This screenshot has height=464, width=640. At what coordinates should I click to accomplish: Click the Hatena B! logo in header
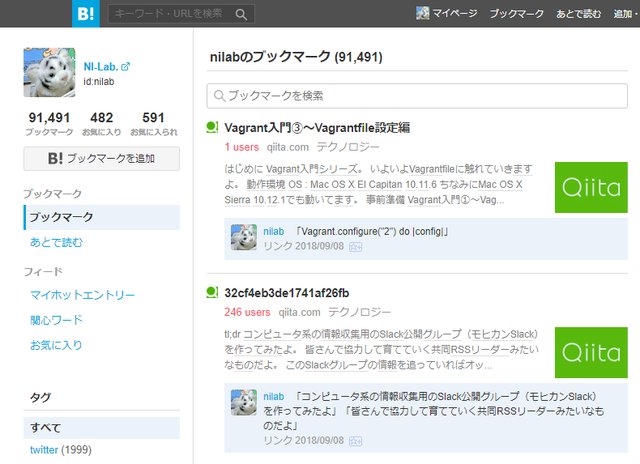point(86,13)
